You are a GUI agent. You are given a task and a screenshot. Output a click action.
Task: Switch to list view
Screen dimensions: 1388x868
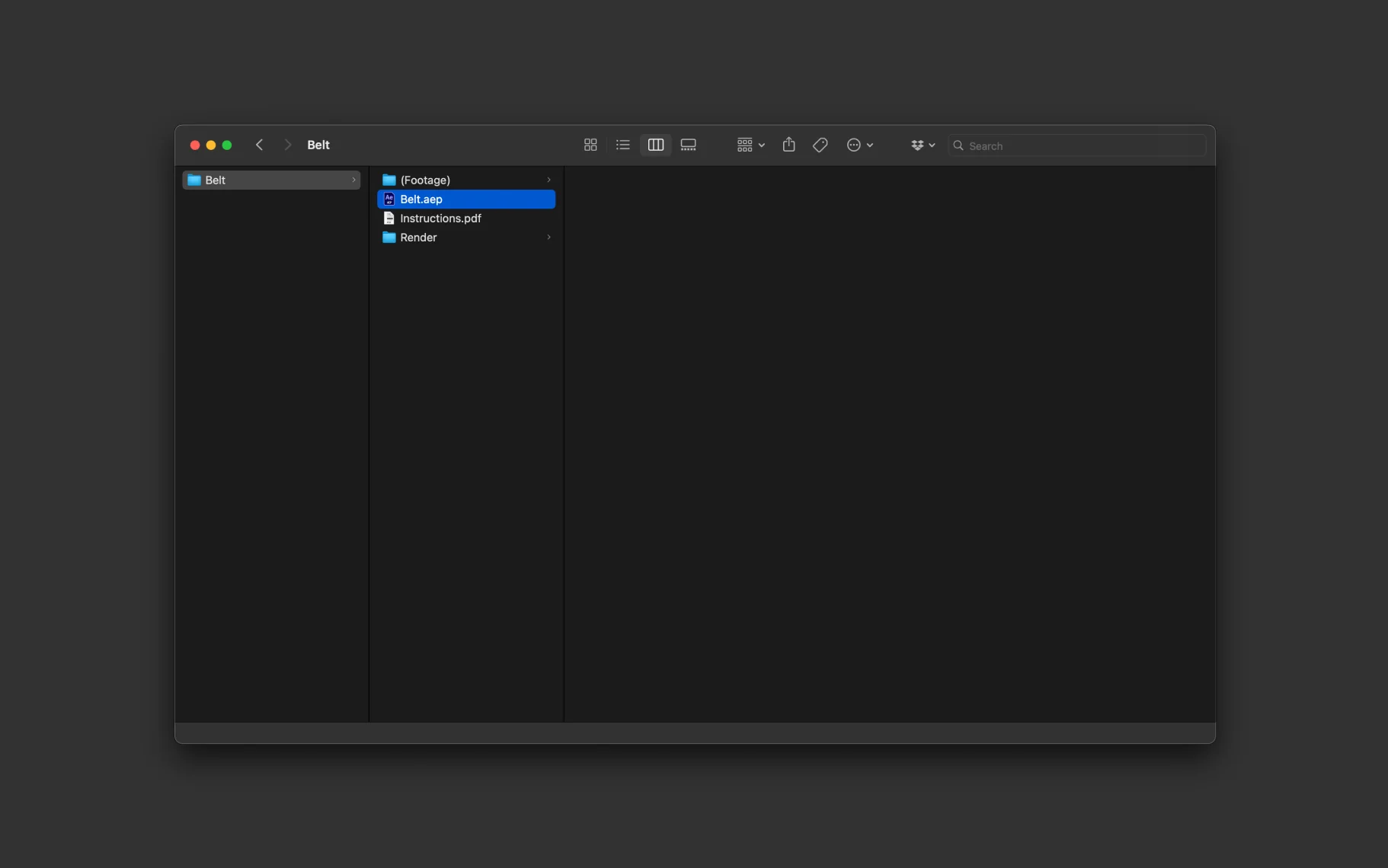(x=623, y=145)
